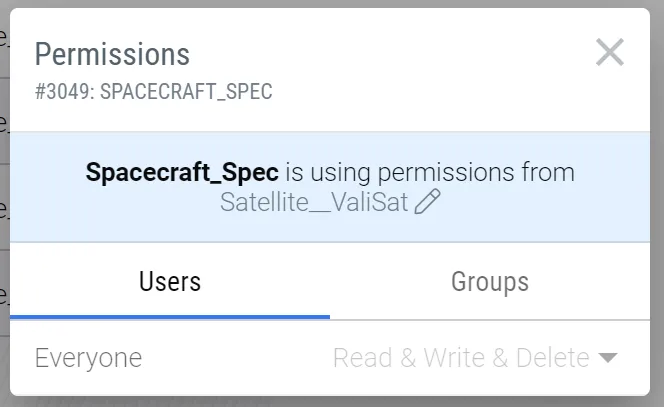
Task: Click the gray divider line under Groups tab
Action: [x=490, y=320]
